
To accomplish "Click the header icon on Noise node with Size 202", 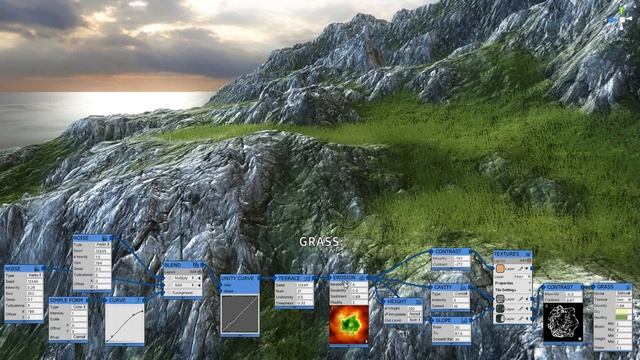I will point(36,269).
